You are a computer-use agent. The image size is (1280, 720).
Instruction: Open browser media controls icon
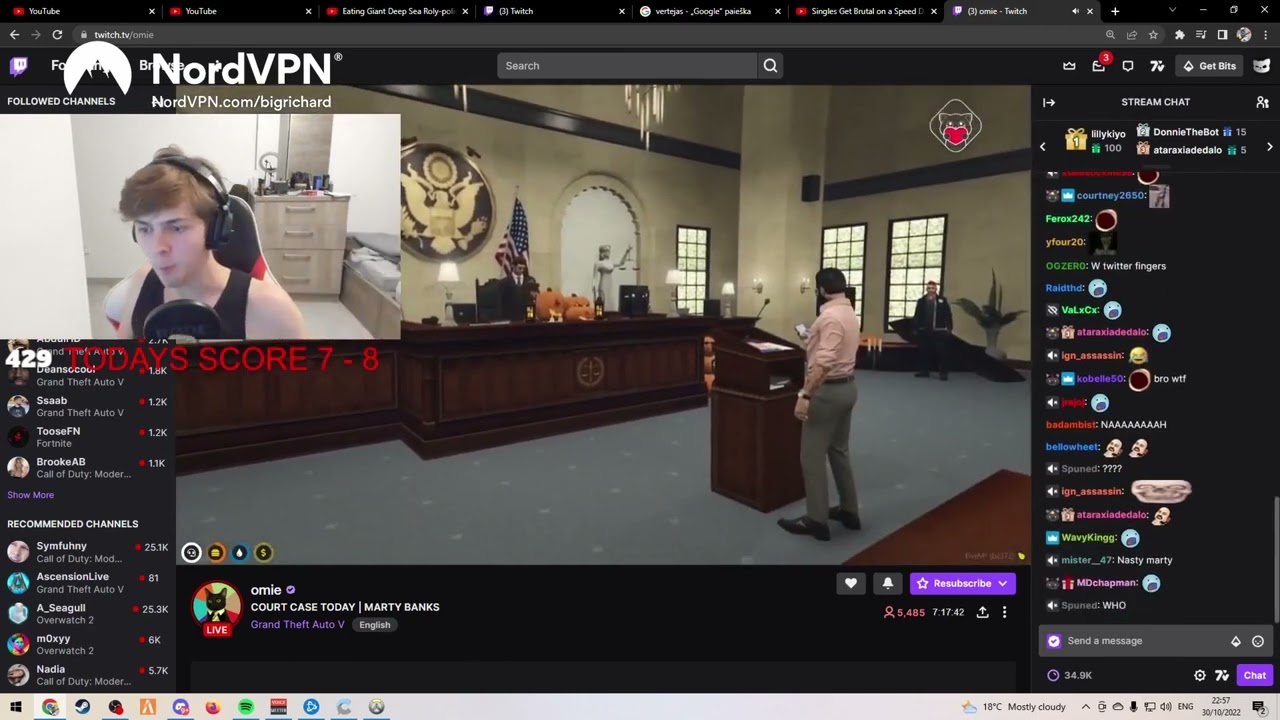[1201, 35]
